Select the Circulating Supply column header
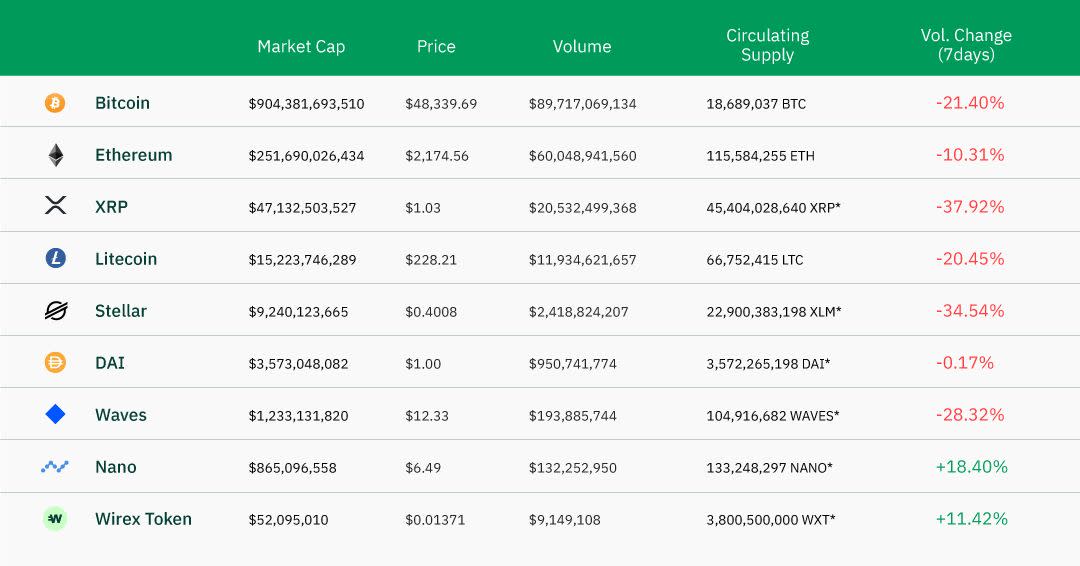Viewport: 1080px width, 566px height. (767, 45)
